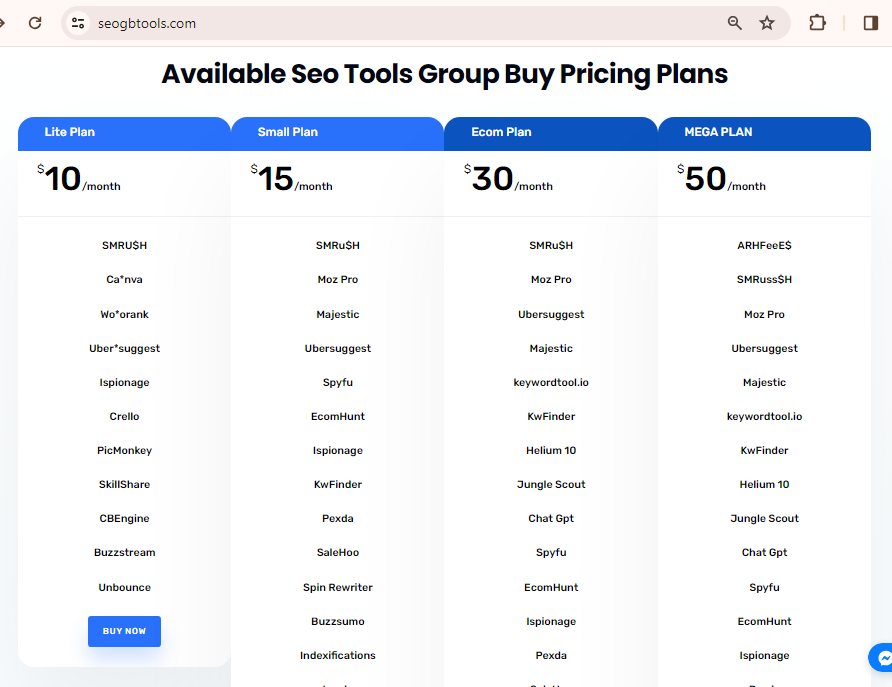Screen dimensions: 892x687
Task: Select the Small Plan header
Action: (x=337, y=134)
